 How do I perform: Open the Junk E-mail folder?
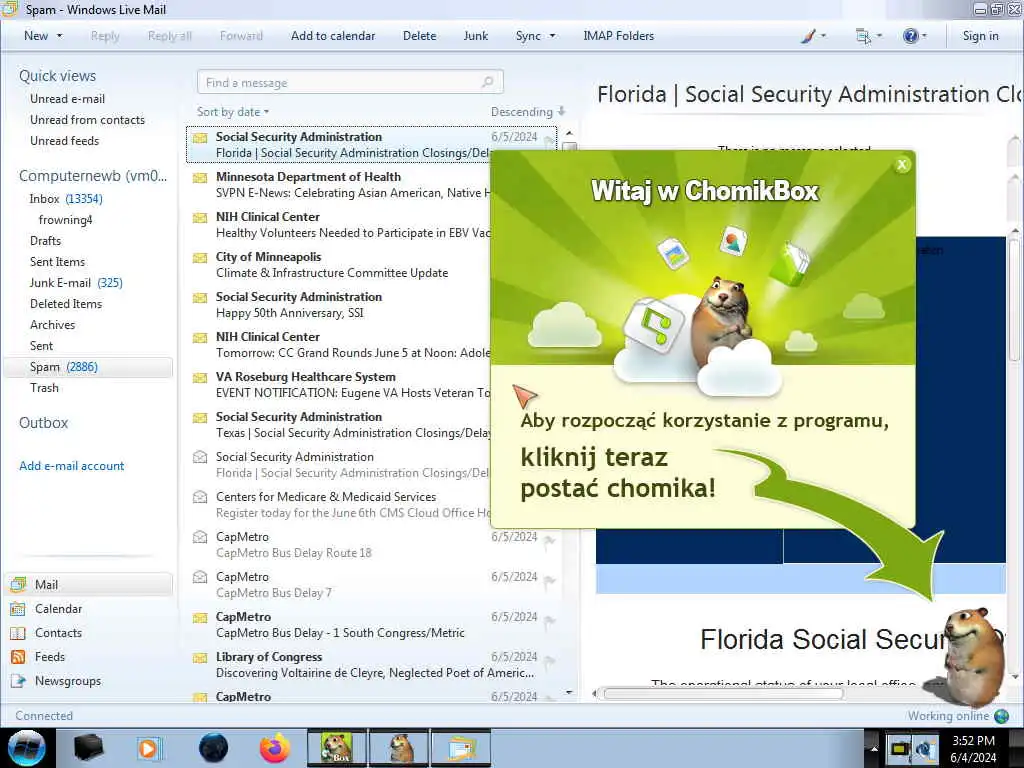[76, 283]
